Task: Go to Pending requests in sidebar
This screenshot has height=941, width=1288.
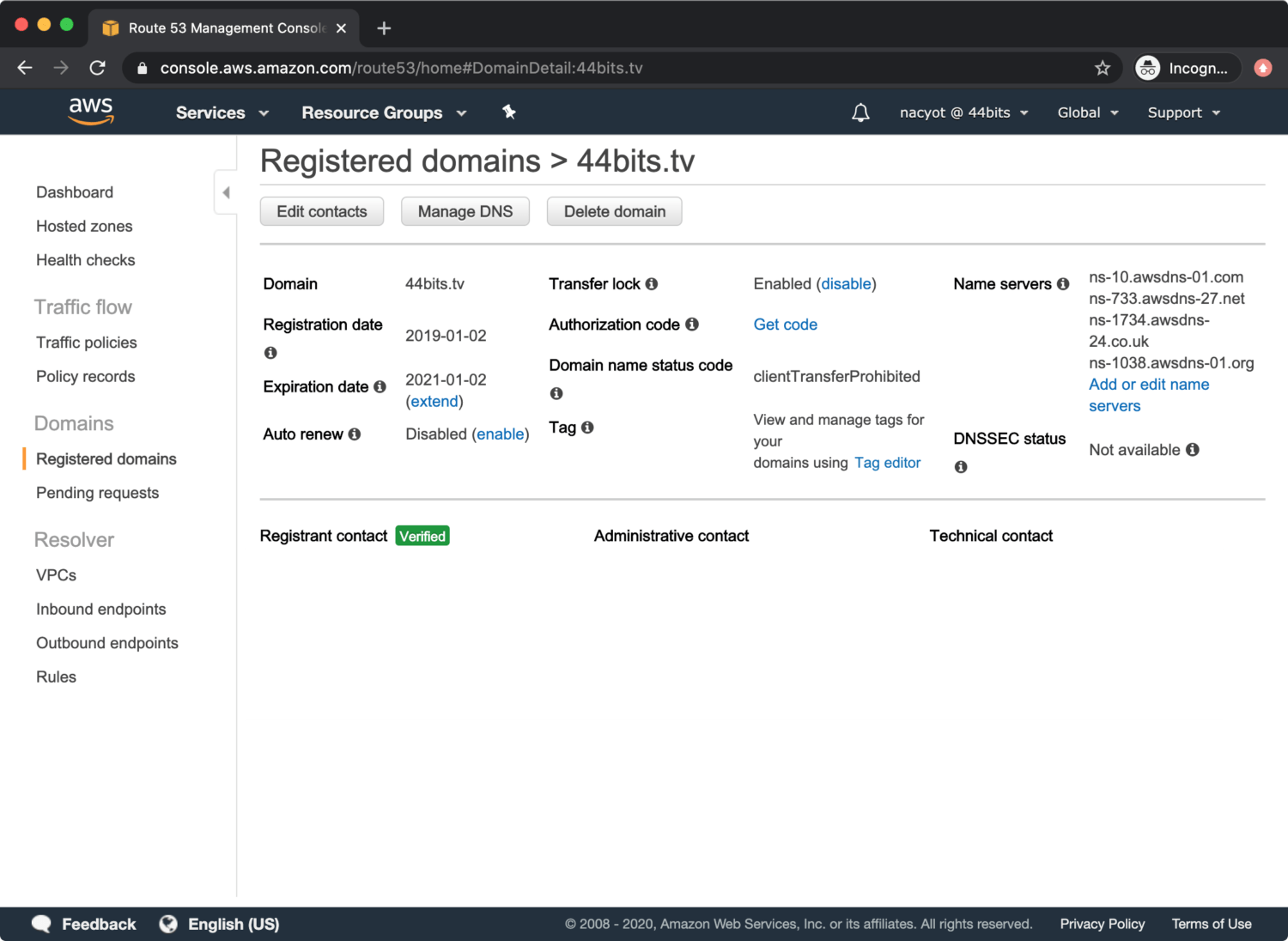Action: (x=97, y=493)
